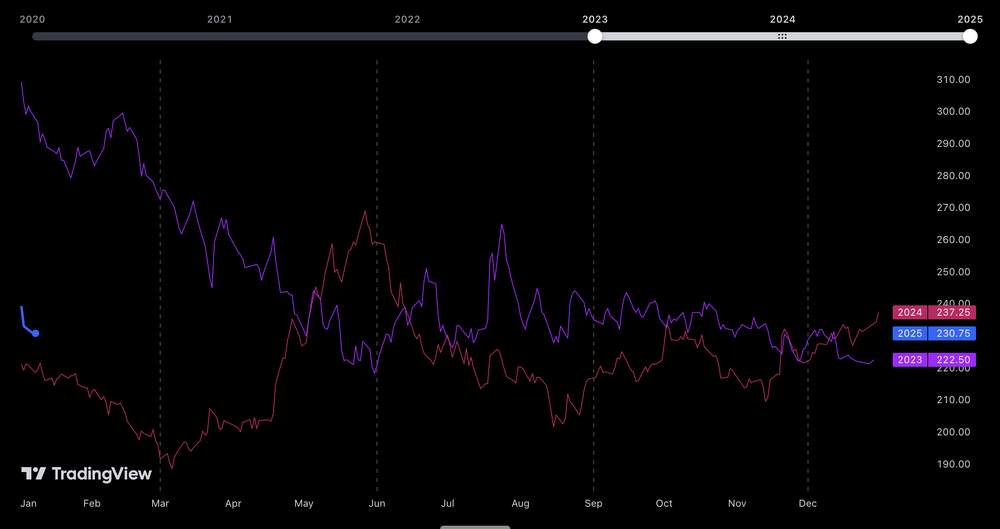Click the grip in the middle of the selected year range
Image resolution: width=1000 pixels, height=529 pixels.
pyautogui.click(x=783, y=36)
